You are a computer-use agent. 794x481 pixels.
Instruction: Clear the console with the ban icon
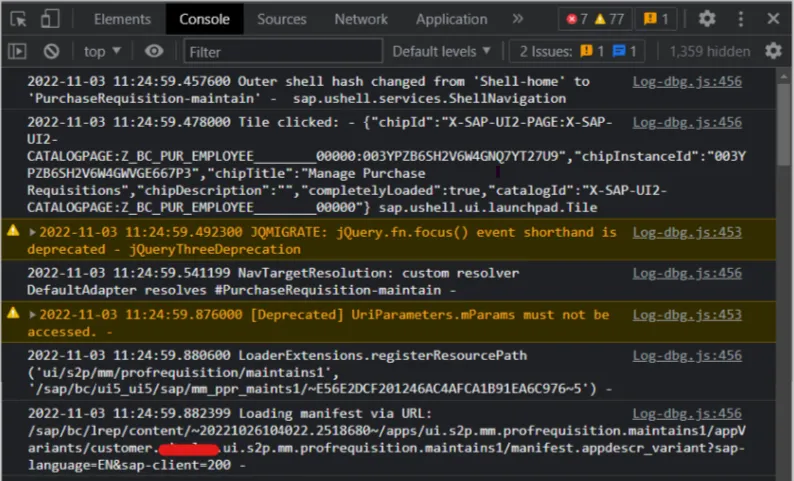click(51, 51)
